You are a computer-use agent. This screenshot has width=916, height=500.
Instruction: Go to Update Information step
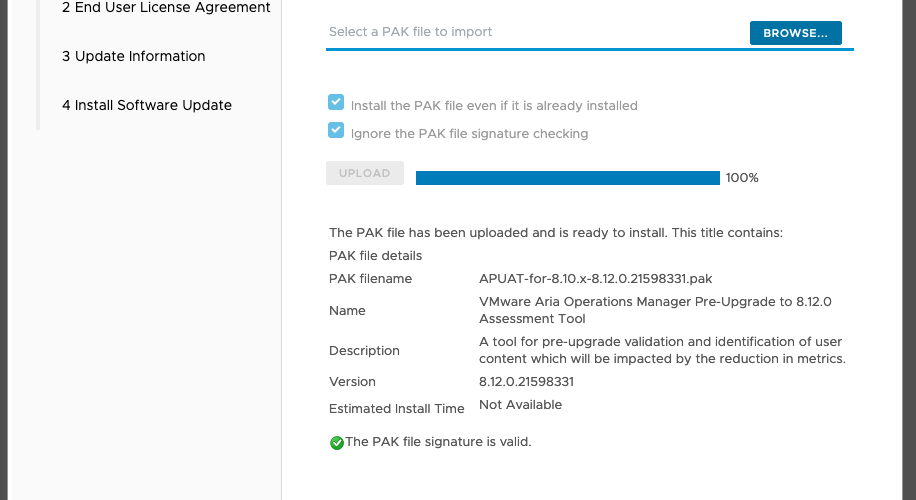(x=134, y=56)
